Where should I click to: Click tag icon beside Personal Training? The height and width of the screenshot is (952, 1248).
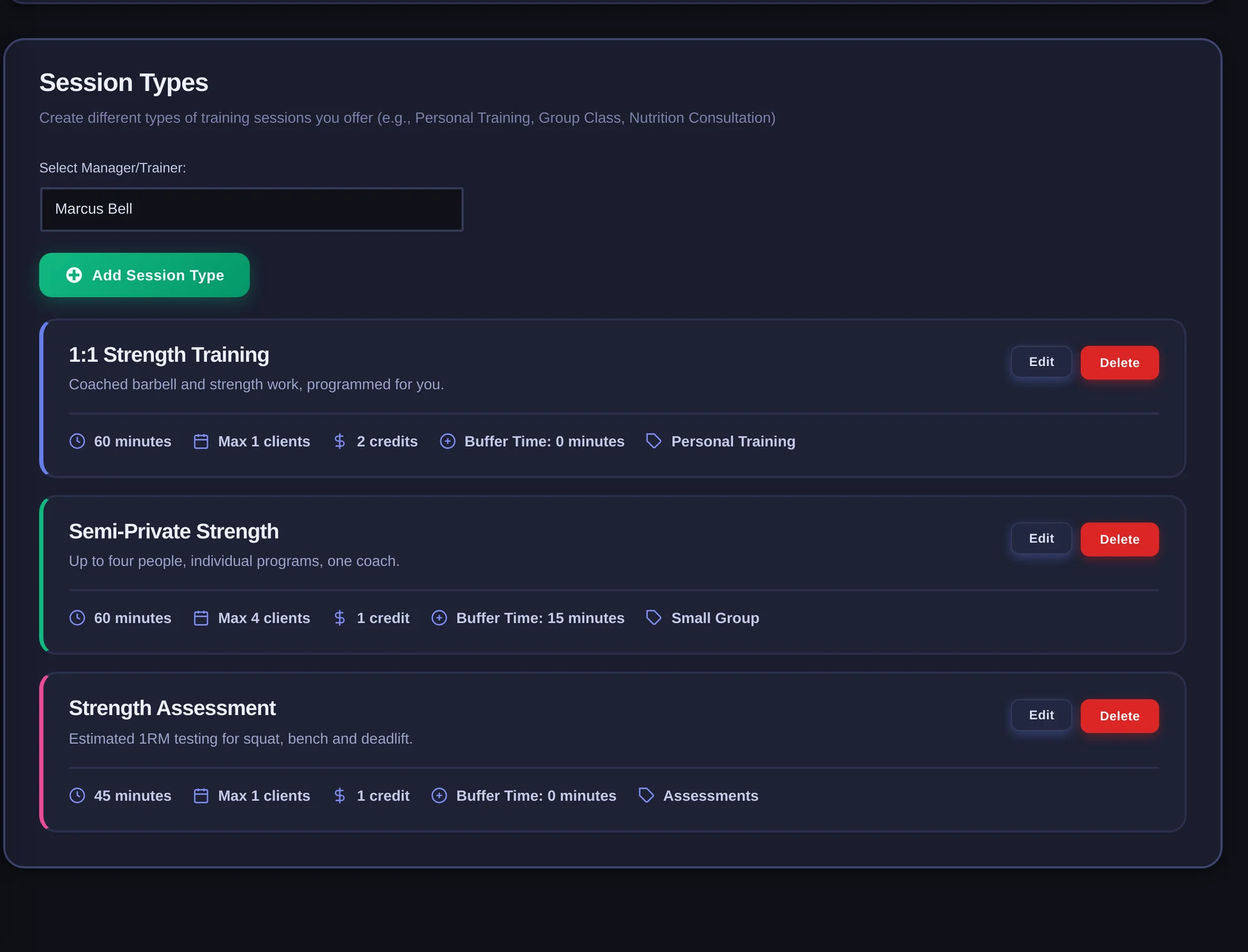653,441
